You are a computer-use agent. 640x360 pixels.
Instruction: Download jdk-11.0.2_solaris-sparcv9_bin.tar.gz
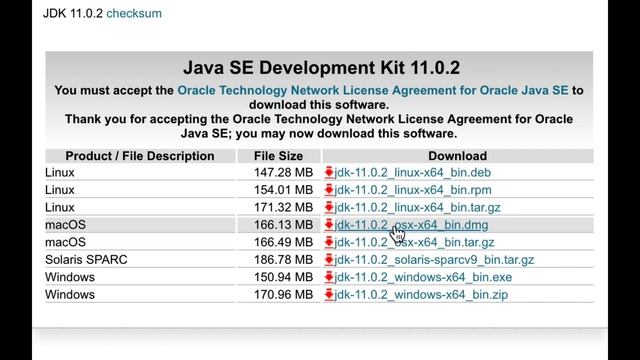pos(434,260)
